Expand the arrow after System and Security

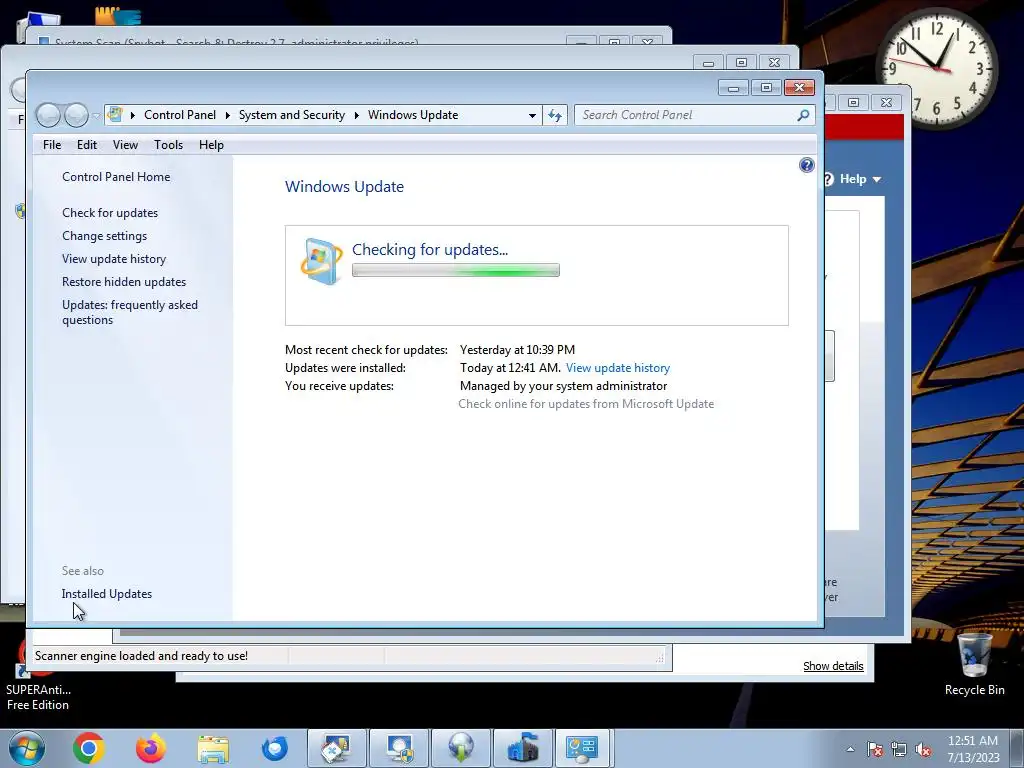pyautogui.click(x=357, y=115)
